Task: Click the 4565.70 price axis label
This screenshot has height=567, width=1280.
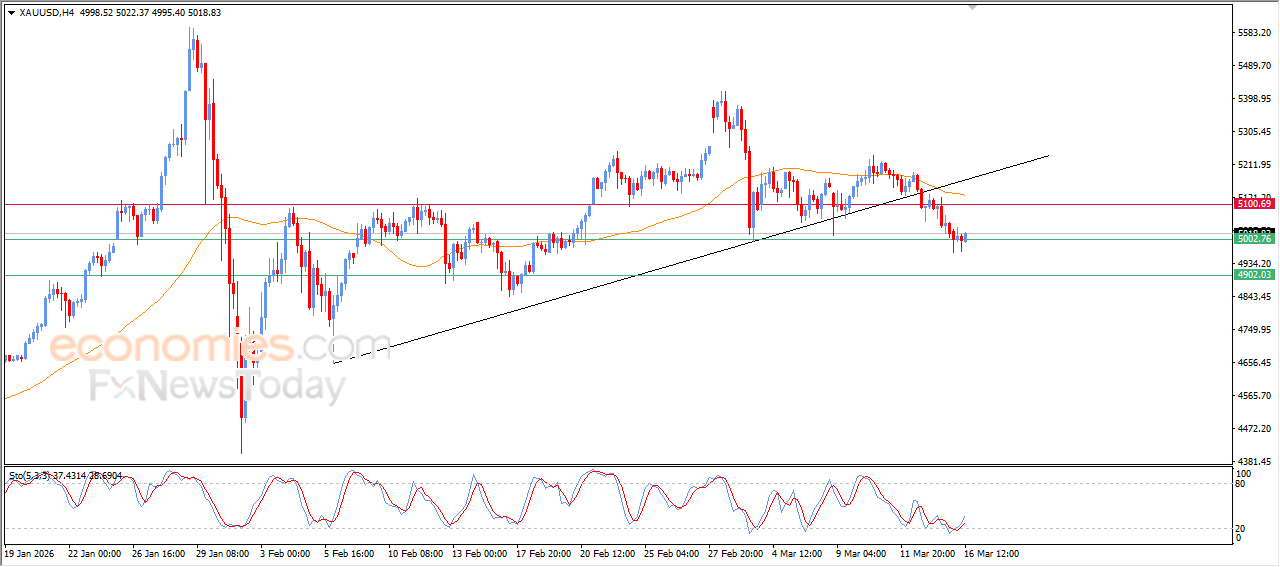Action: (x=1253, y=396)
